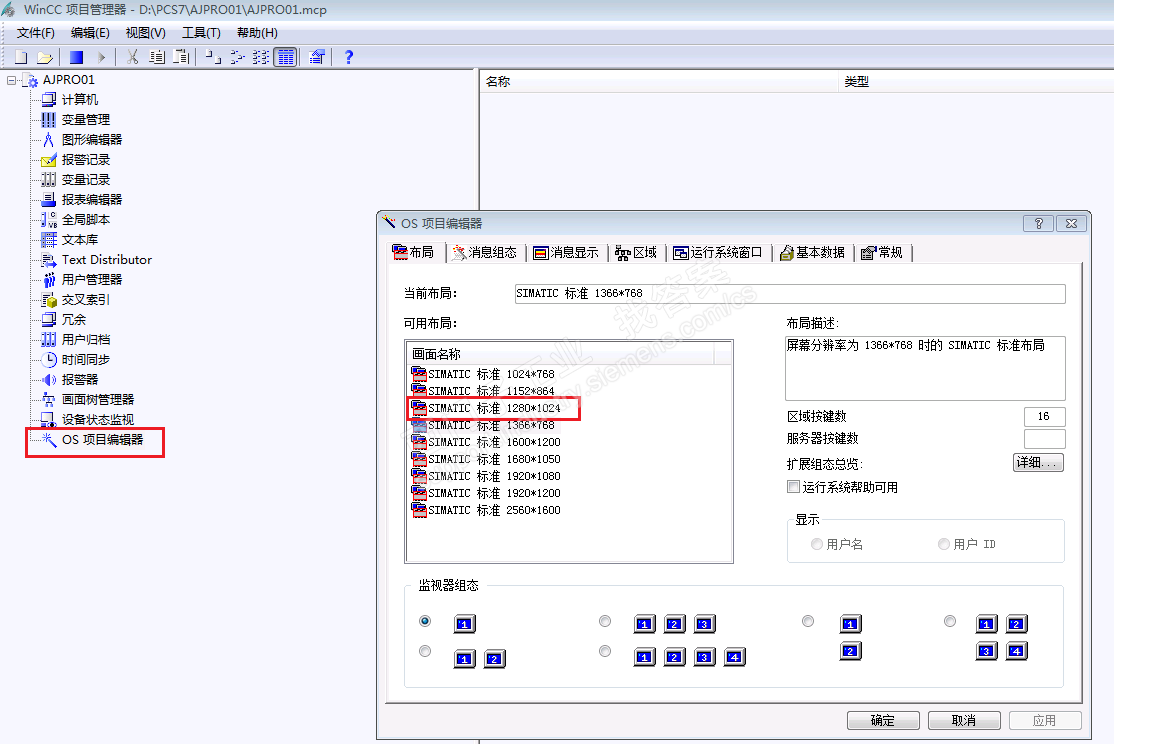The width and height of the screenshot is (1150, 744).
Task: Open the 编辑(E) menu
Action: [90, 33]
